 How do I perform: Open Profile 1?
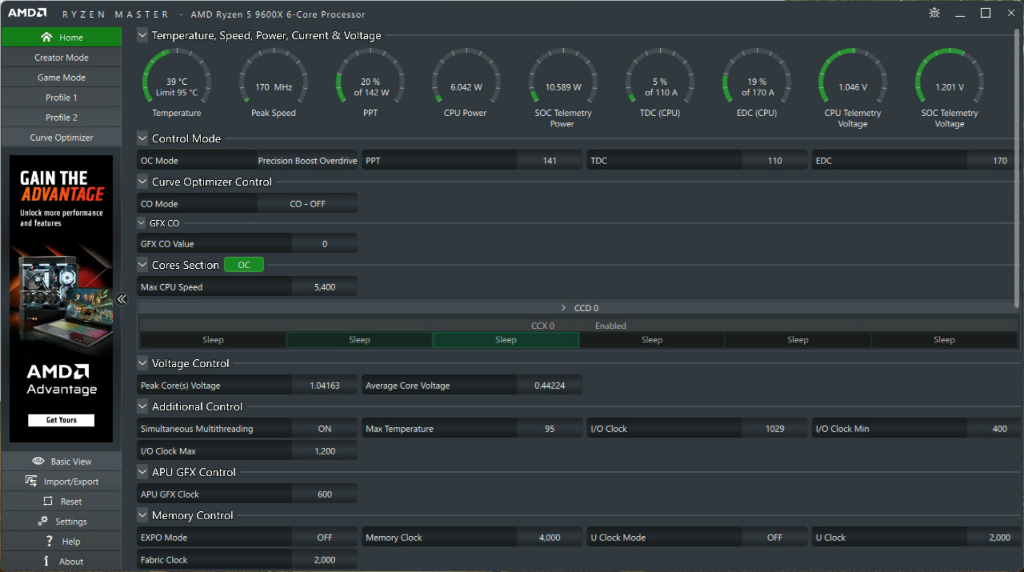61,97
